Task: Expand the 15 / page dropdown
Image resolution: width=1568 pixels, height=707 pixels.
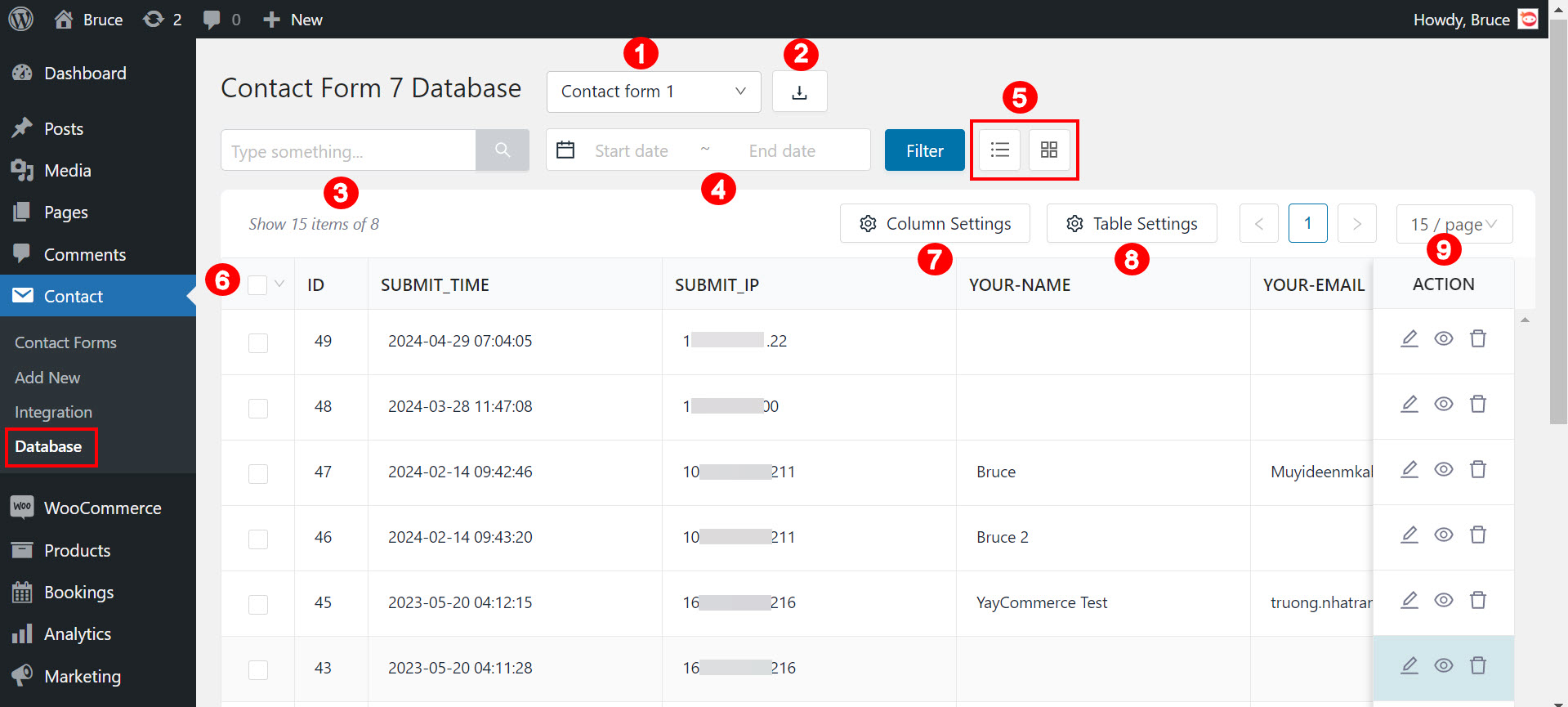Action: (x=1454, y=224)
